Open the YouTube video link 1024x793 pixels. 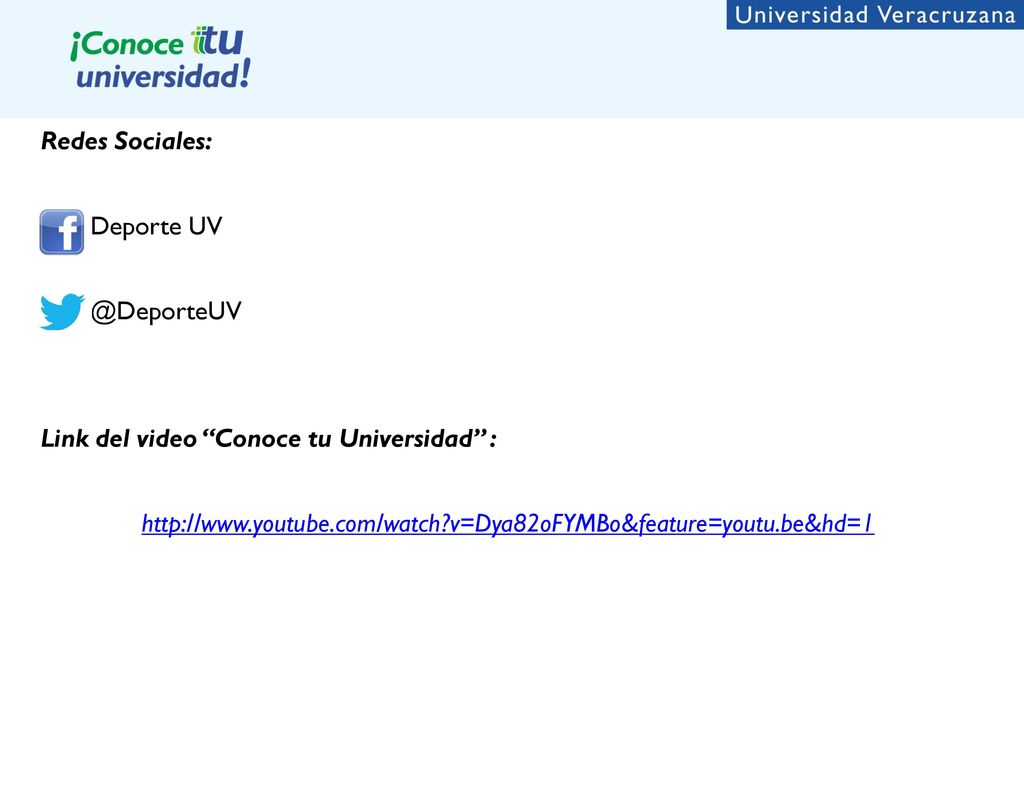tap(507, 524)
